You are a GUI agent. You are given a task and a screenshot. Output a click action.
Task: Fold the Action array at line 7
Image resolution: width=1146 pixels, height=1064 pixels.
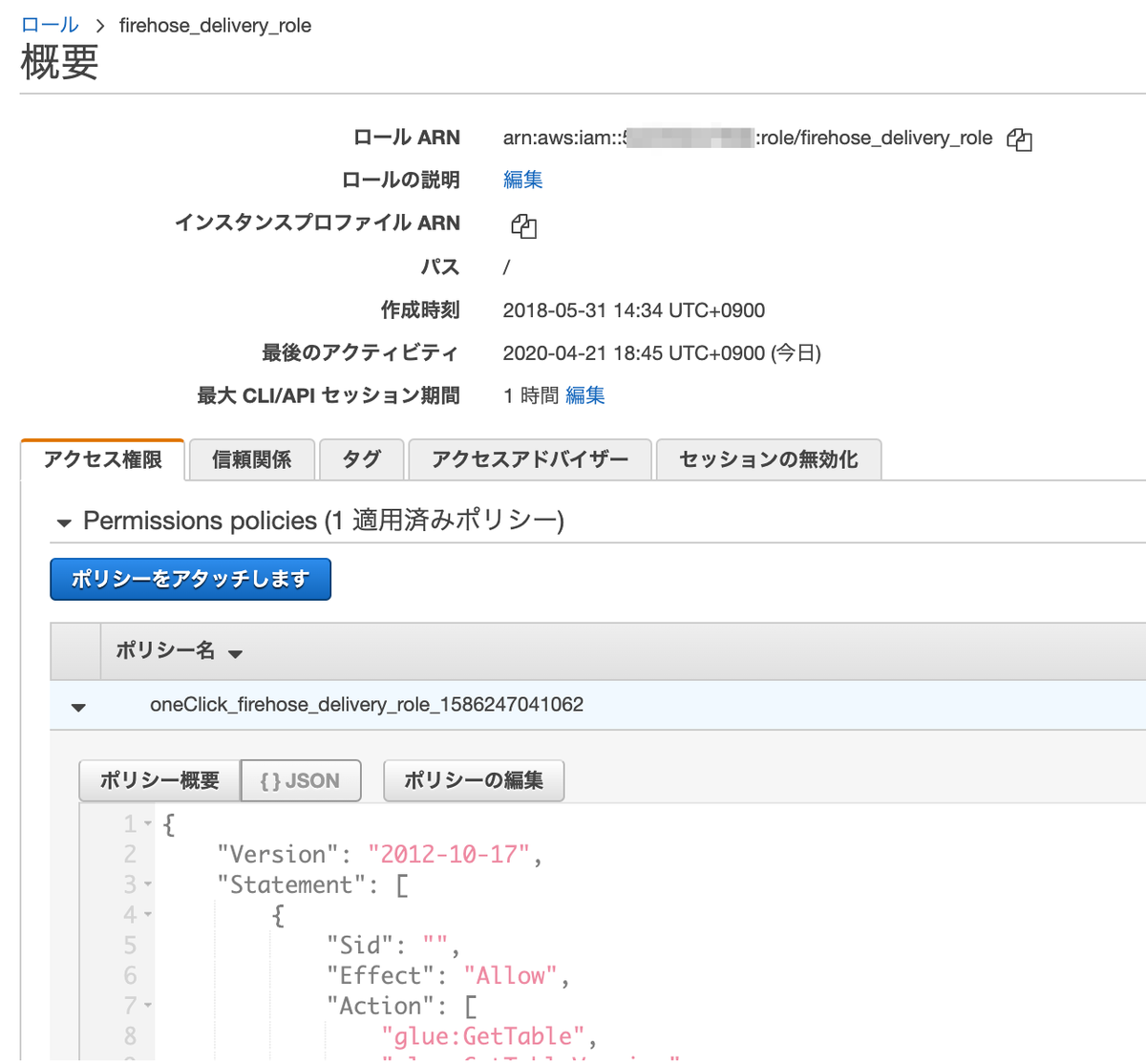tap(148, 1006)
